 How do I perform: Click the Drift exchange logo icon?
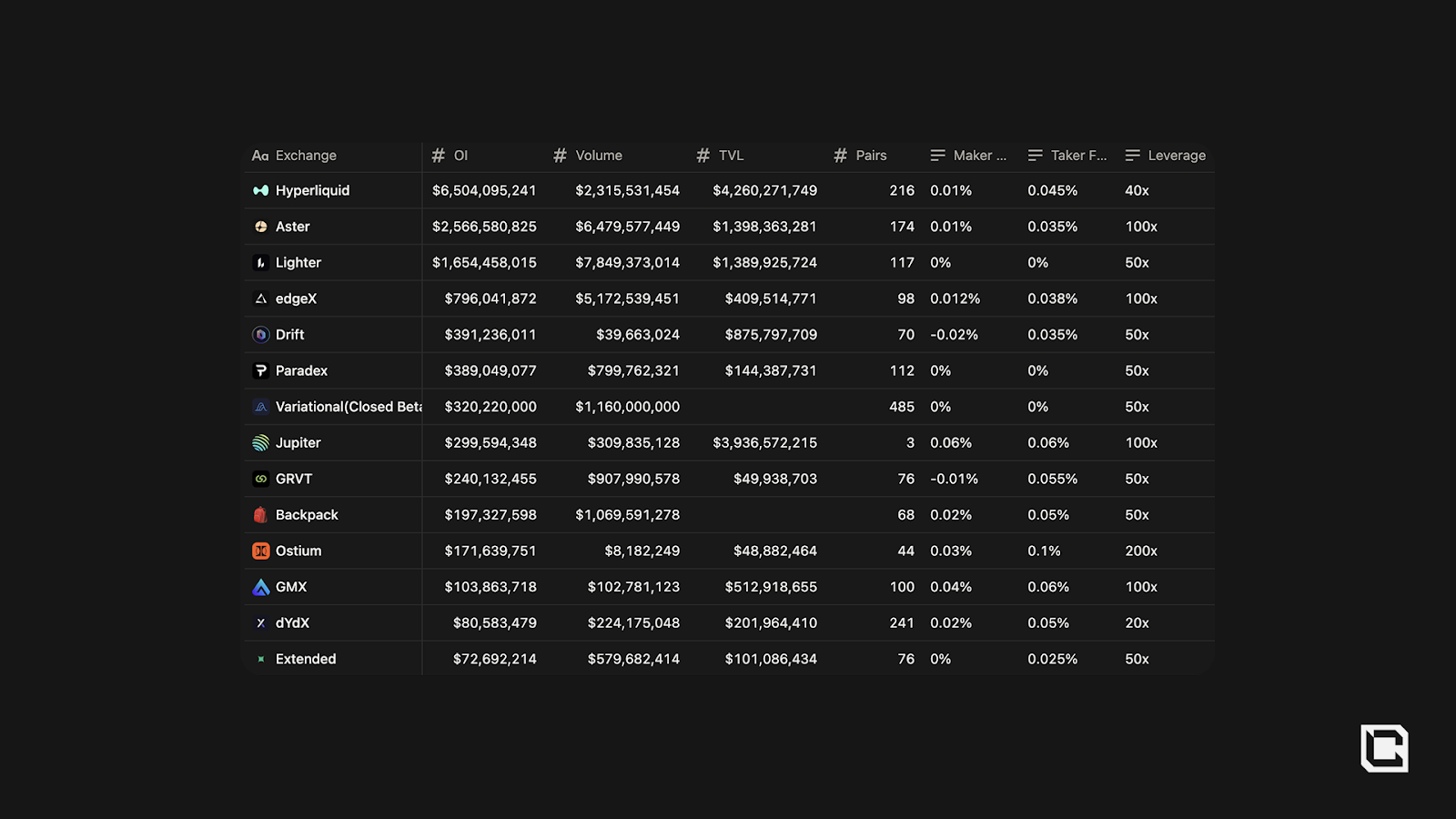[x=260, y=335]
